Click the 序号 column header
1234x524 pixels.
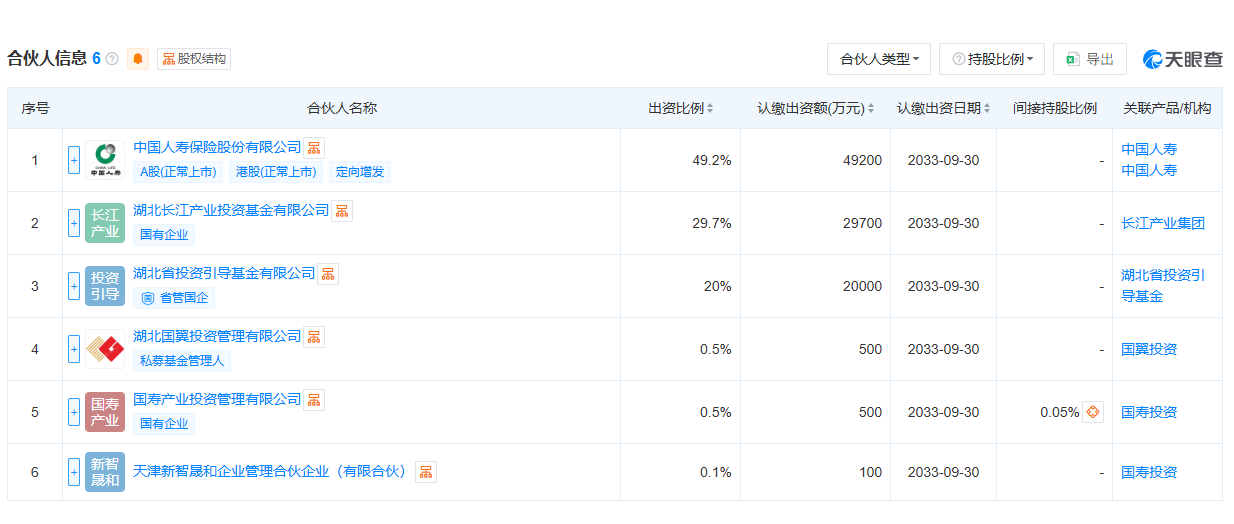[x=35, y=108]
